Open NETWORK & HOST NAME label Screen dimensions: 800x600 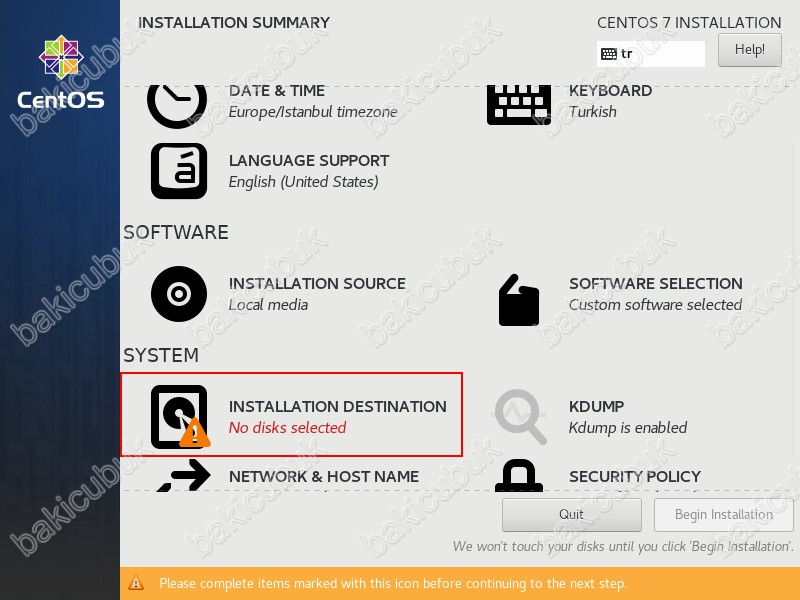(324, 477)
